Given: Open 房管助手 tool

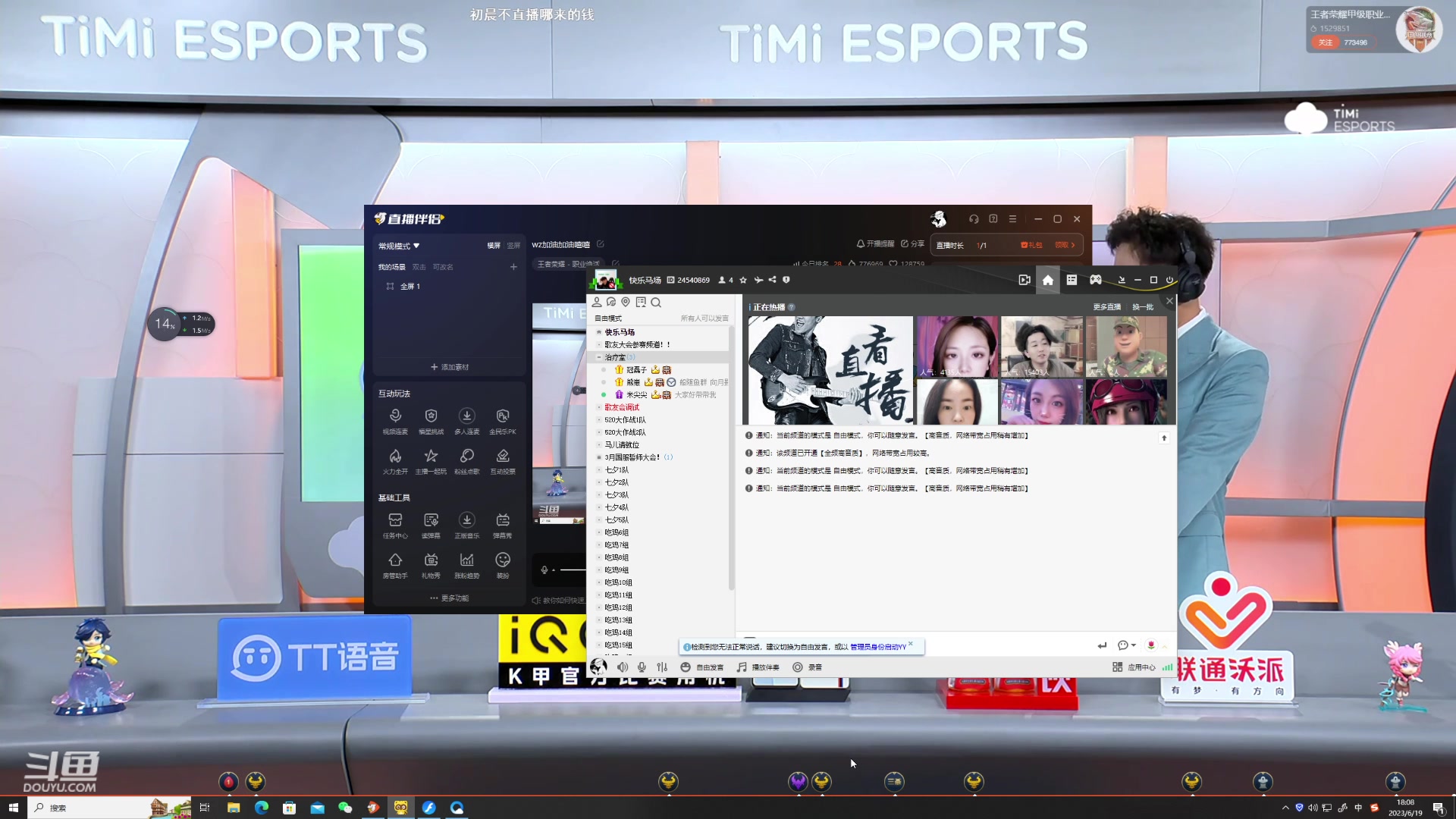Looking at the screenshot, I should point(395,566).
